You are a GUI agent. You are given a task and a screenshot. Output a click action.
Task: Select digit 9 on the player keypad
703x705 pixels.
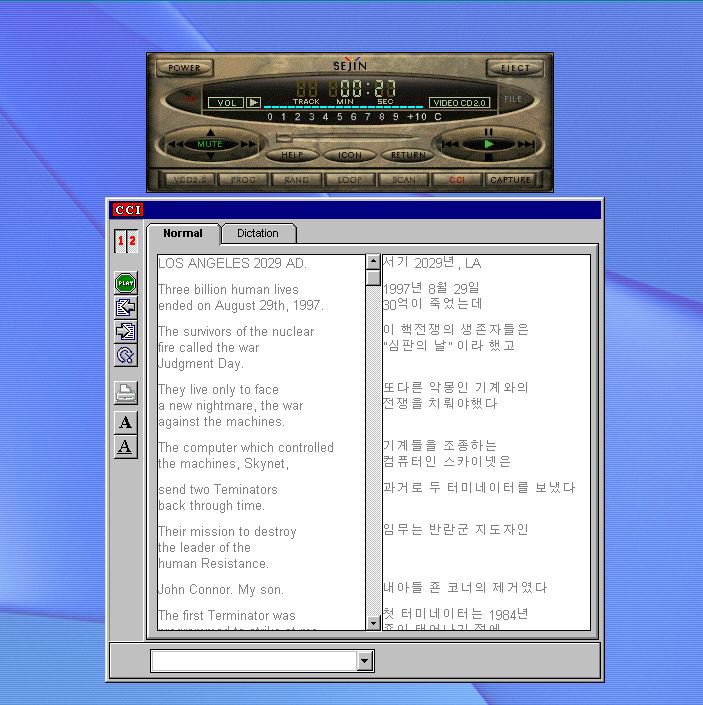396,116
